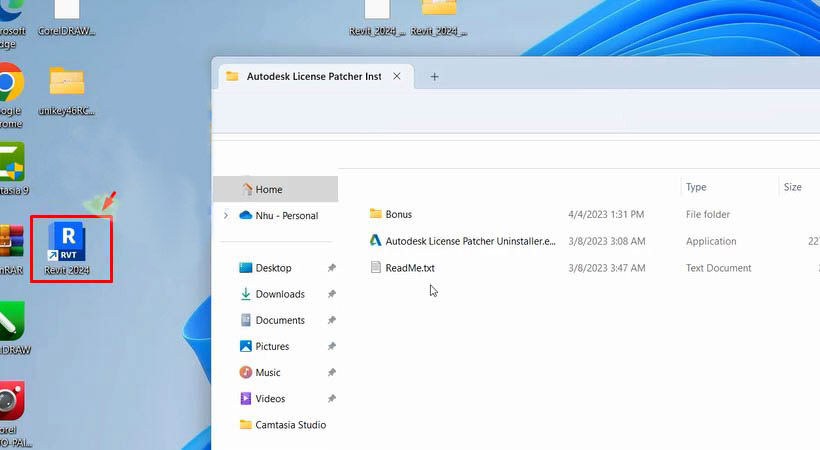This screenshot has height=450, width=820.
Task: Navigate to Downloads in quick access
Action: 280,294
